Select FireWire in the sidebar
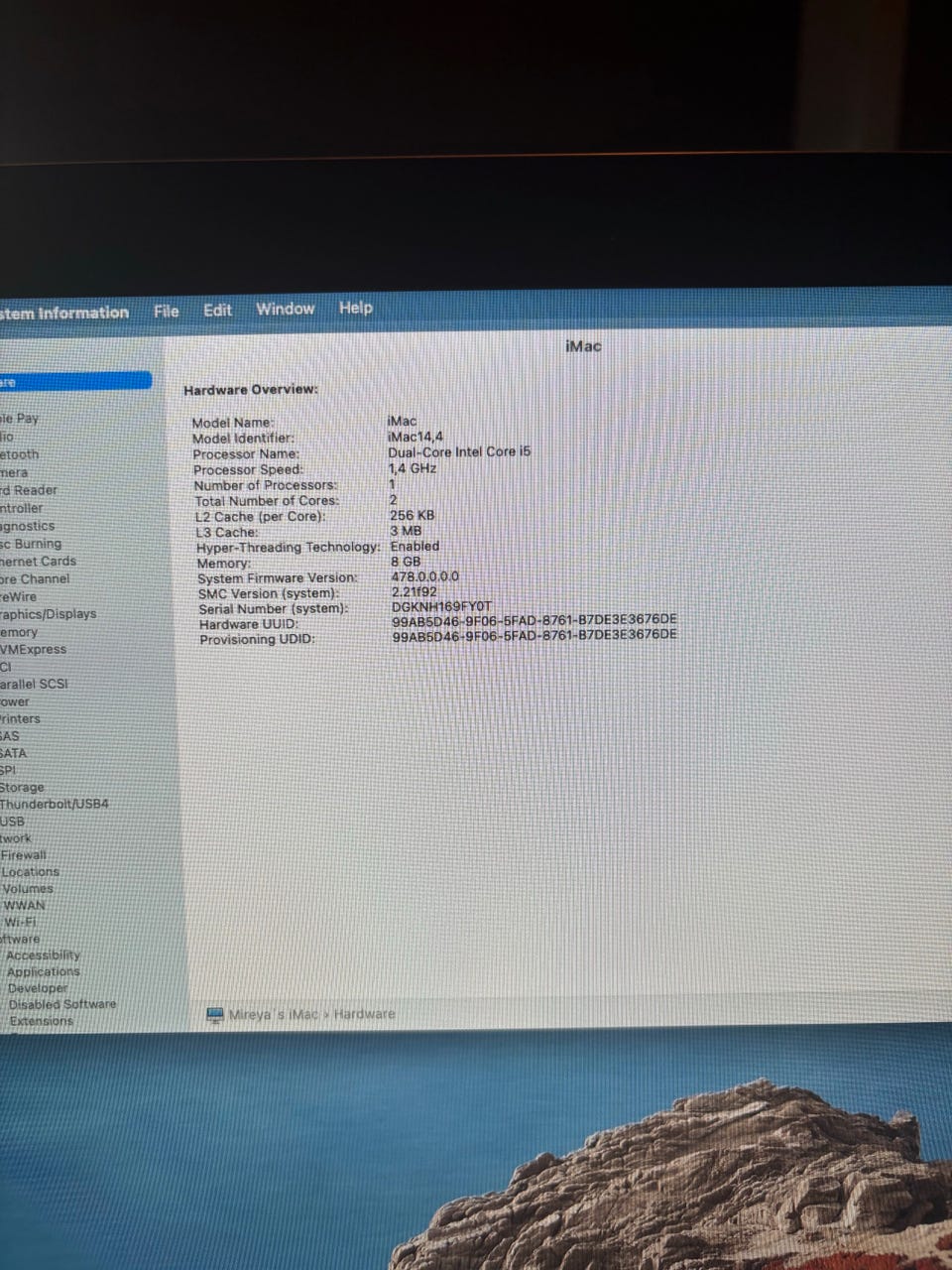Screen dimensions: 952x1270 [x=18, y=596]
